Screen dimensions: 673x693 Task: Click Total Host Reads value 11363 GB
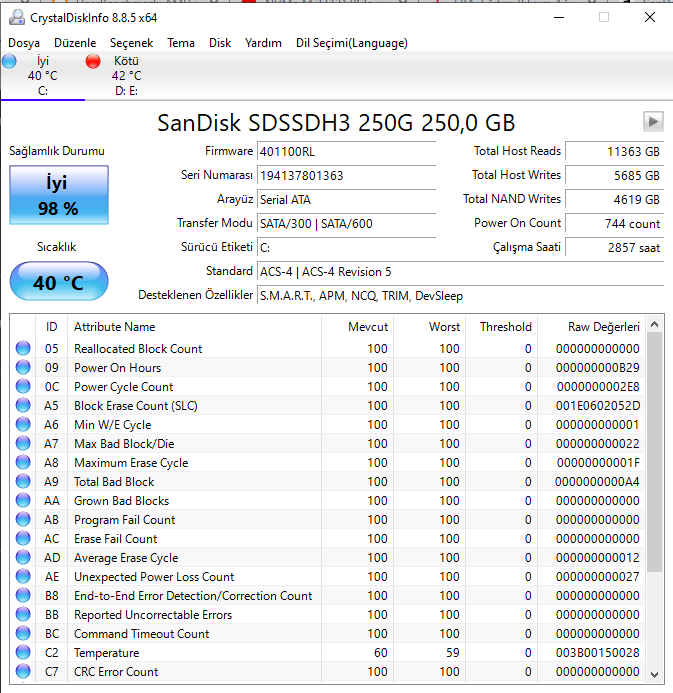615,152
